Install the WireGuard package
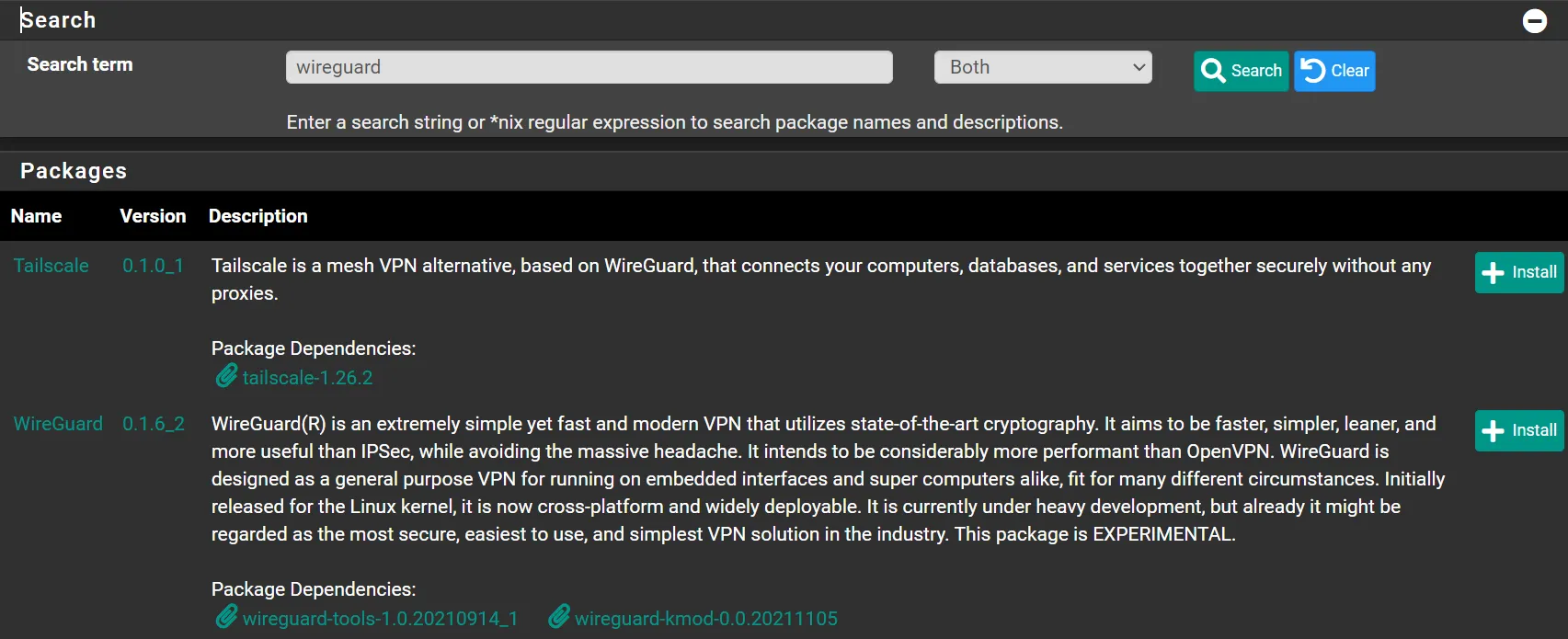Screen dimensions: 1568x639 pyautogui.click(x=1518, y=430)
